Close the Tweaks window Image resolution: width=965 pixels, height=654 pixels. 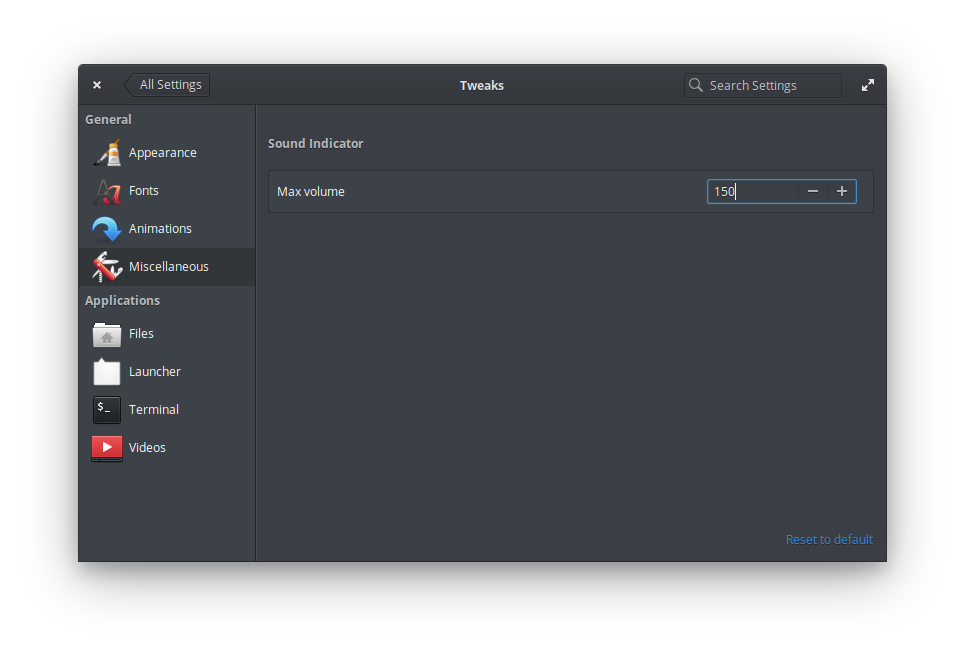pyautogui.click(x=97, y=86)
